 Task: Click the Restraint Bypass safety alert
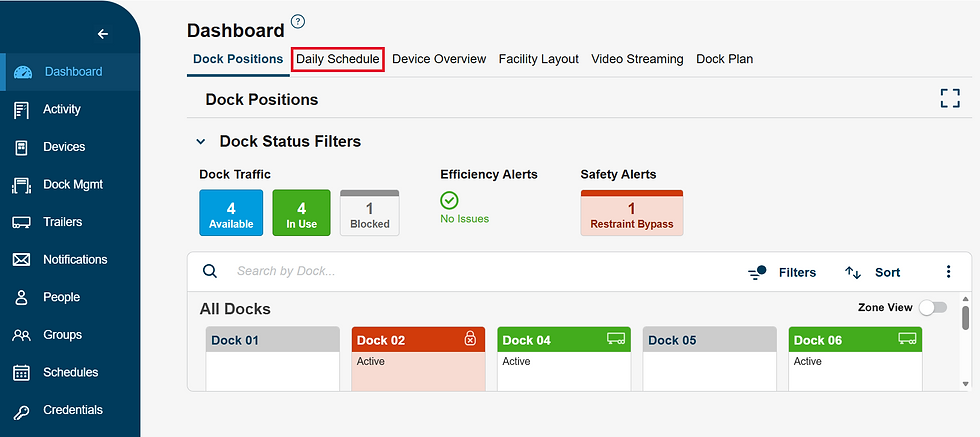[x=631, y=213]
